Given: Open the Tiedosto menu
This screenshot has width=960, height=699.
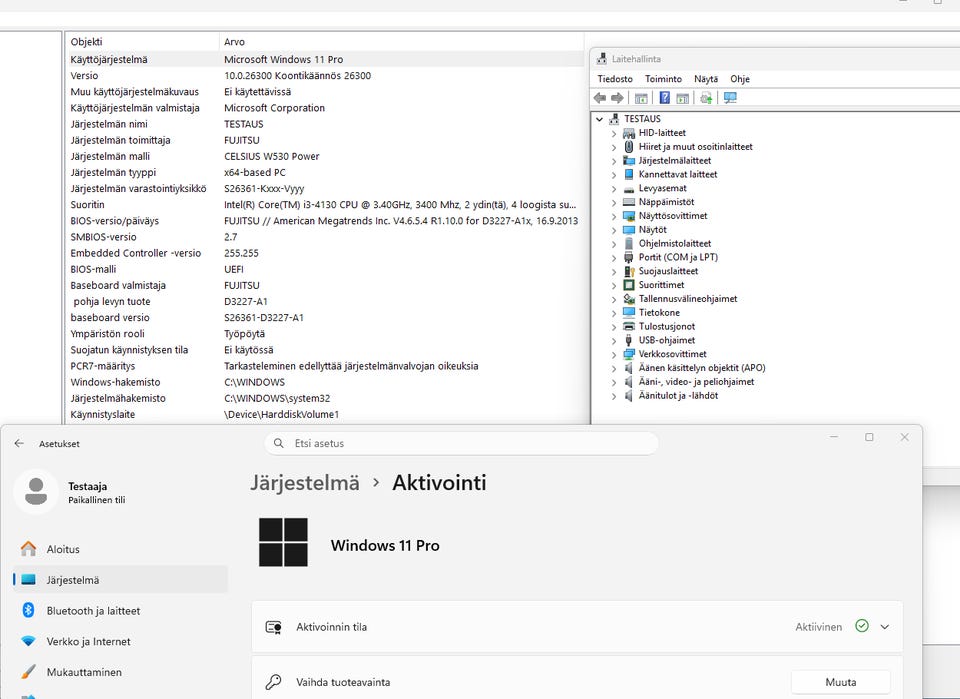Looking at the screenshot, I should pyautogui.click(x=615, y=79).
